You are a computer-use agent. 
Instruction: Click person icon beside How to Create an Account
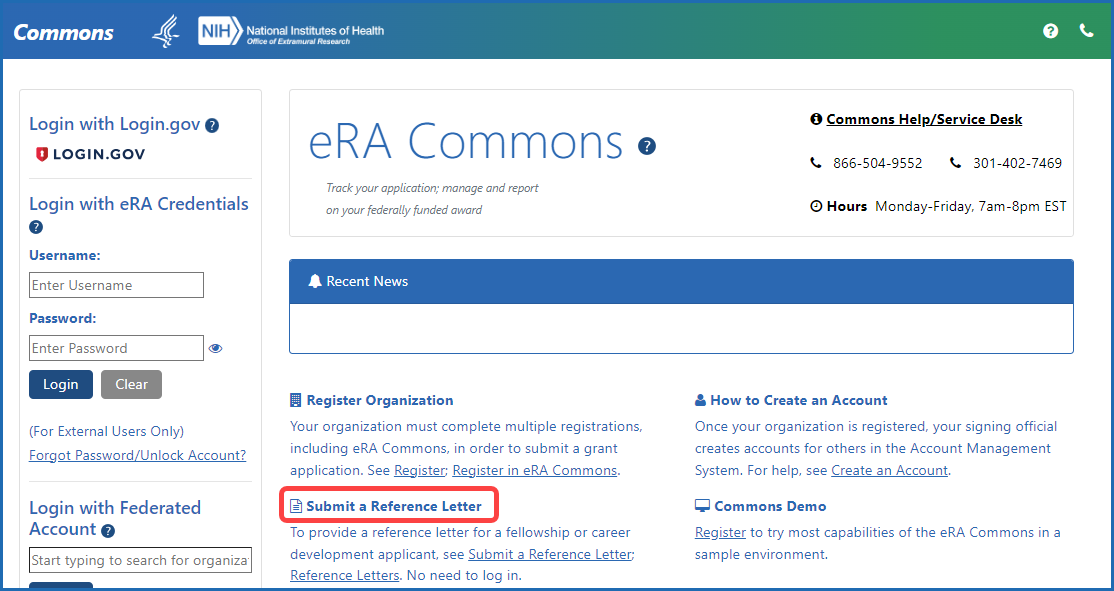click(x=701, y=401)
